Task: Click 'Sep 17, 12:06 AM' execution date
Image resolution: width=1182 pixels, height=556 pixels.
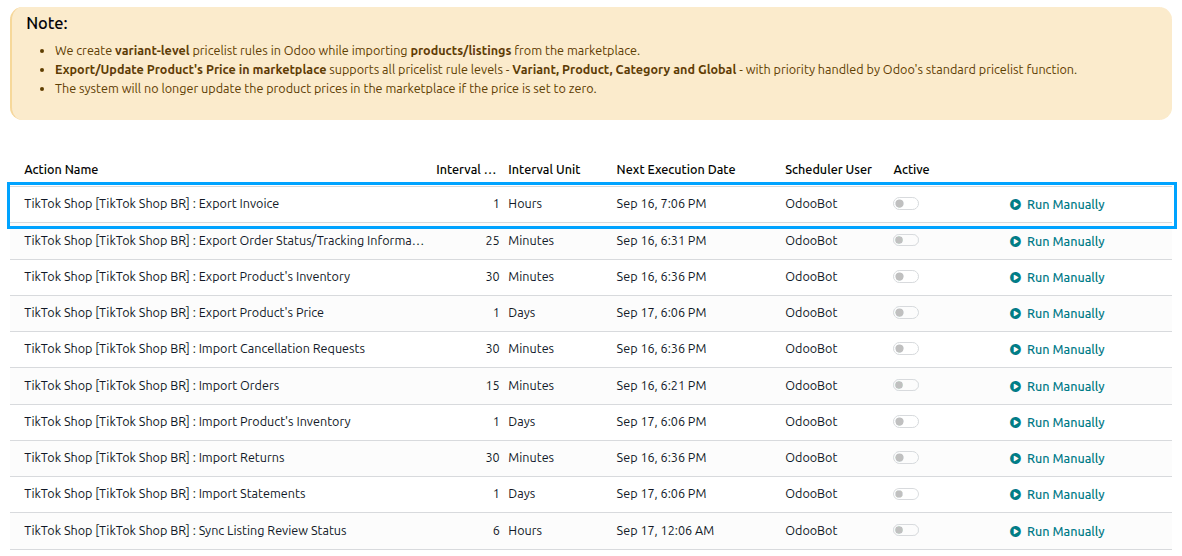Action: click(x=665, y=531)
